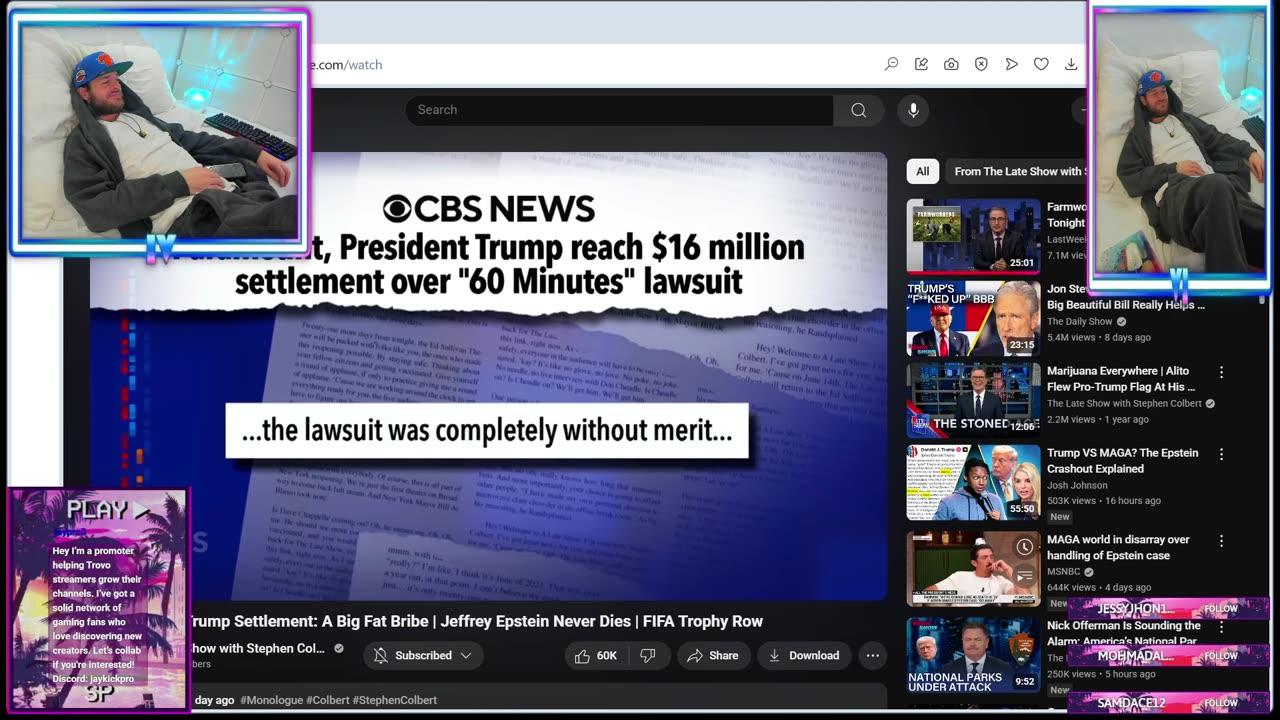The height and width of the screenshot is (720, 1280).
Task: Click the YouTube search magnifier button
Action: coord(858,110)
